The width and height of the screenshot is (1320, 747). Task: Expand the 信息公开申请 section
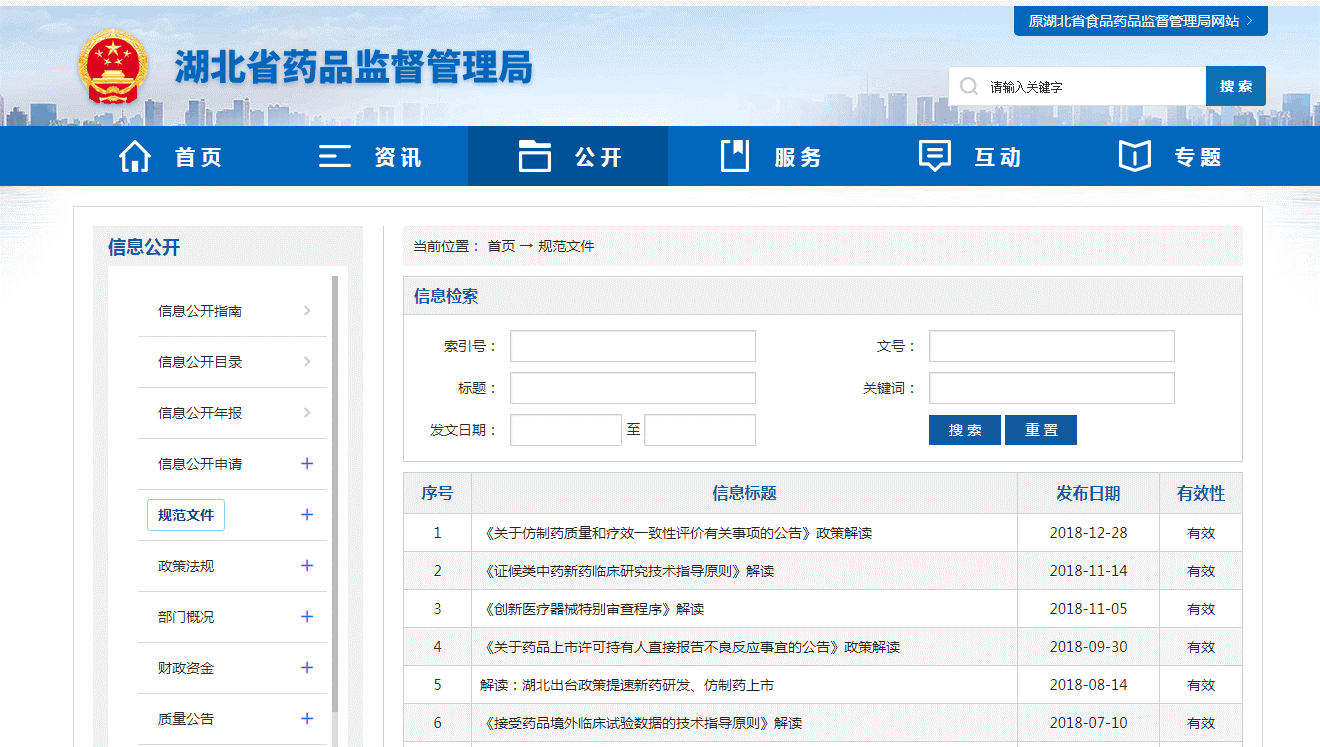pos(307,464)
